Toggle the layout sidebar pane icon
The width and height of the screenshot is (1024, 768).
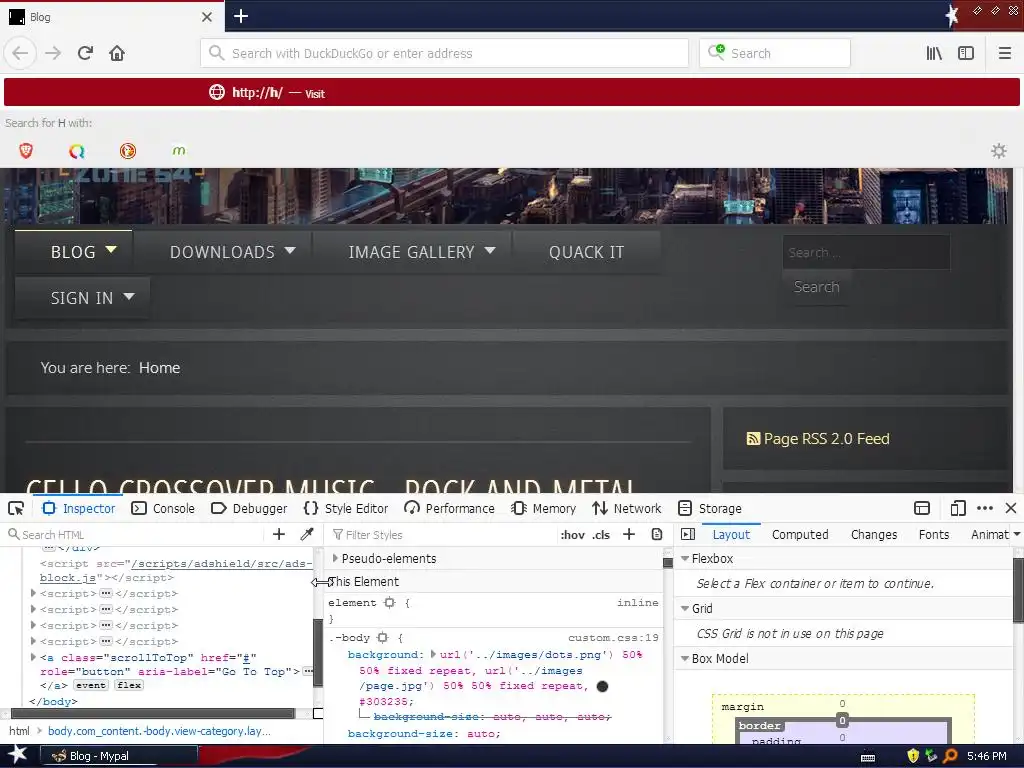(688, 534)
